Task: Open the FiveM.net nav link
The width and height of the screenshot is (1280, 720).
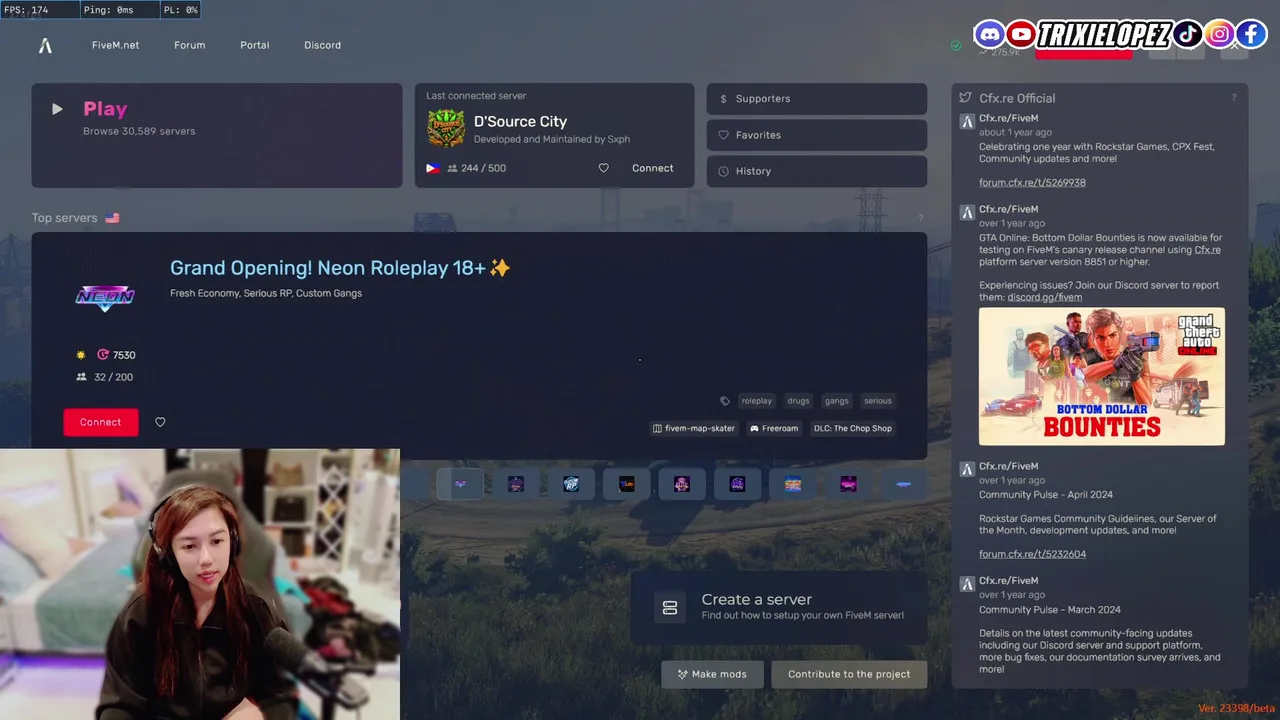Action: [x=115, y=45]
